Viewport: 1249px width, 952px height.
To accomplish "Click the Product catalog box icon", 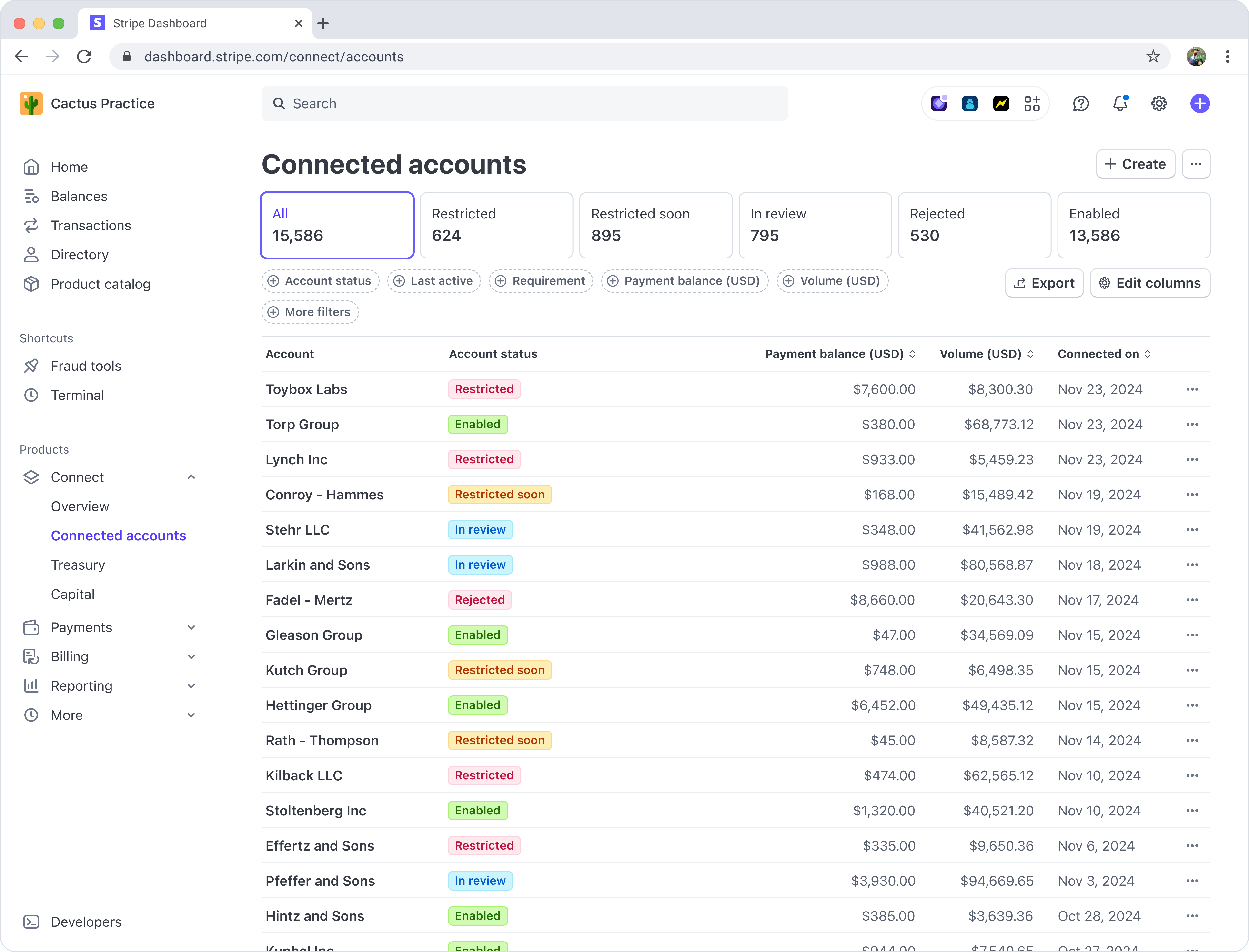I will point(31,284).
